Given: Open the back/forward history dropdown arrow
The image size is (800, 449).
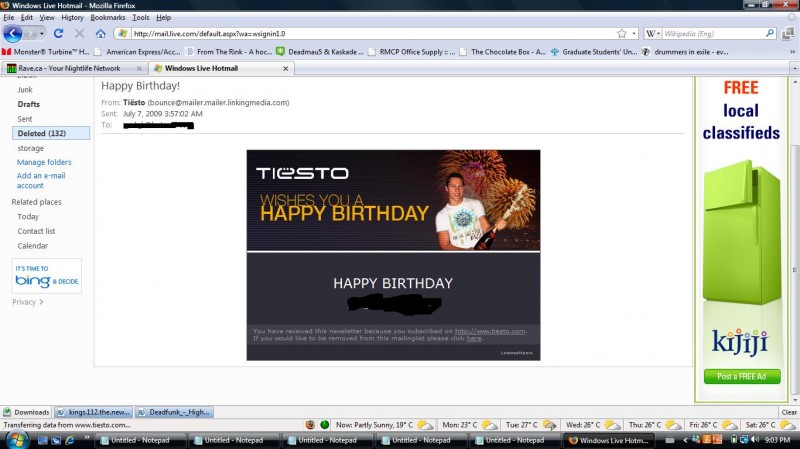Looking at the screenshot, I should pyautogui.click(x=42, y=34).
